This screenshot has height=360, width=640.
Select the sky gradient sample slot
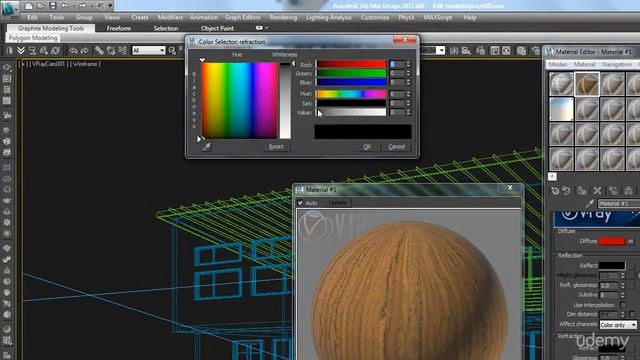(561, 109)
